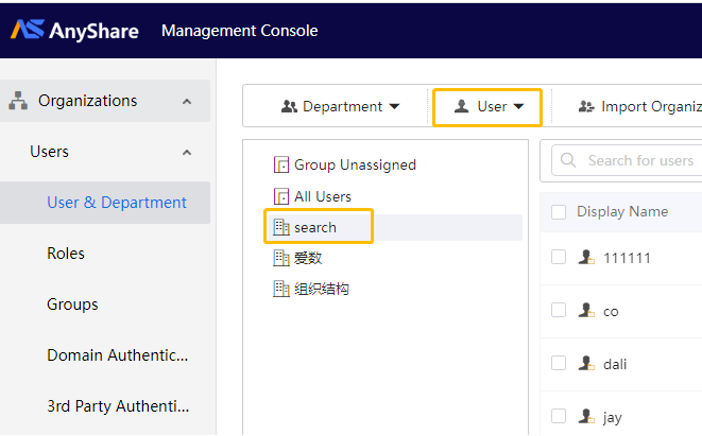Click the Import Organization button
This screenshot has width=702, height=436.
tap(640, 107)
